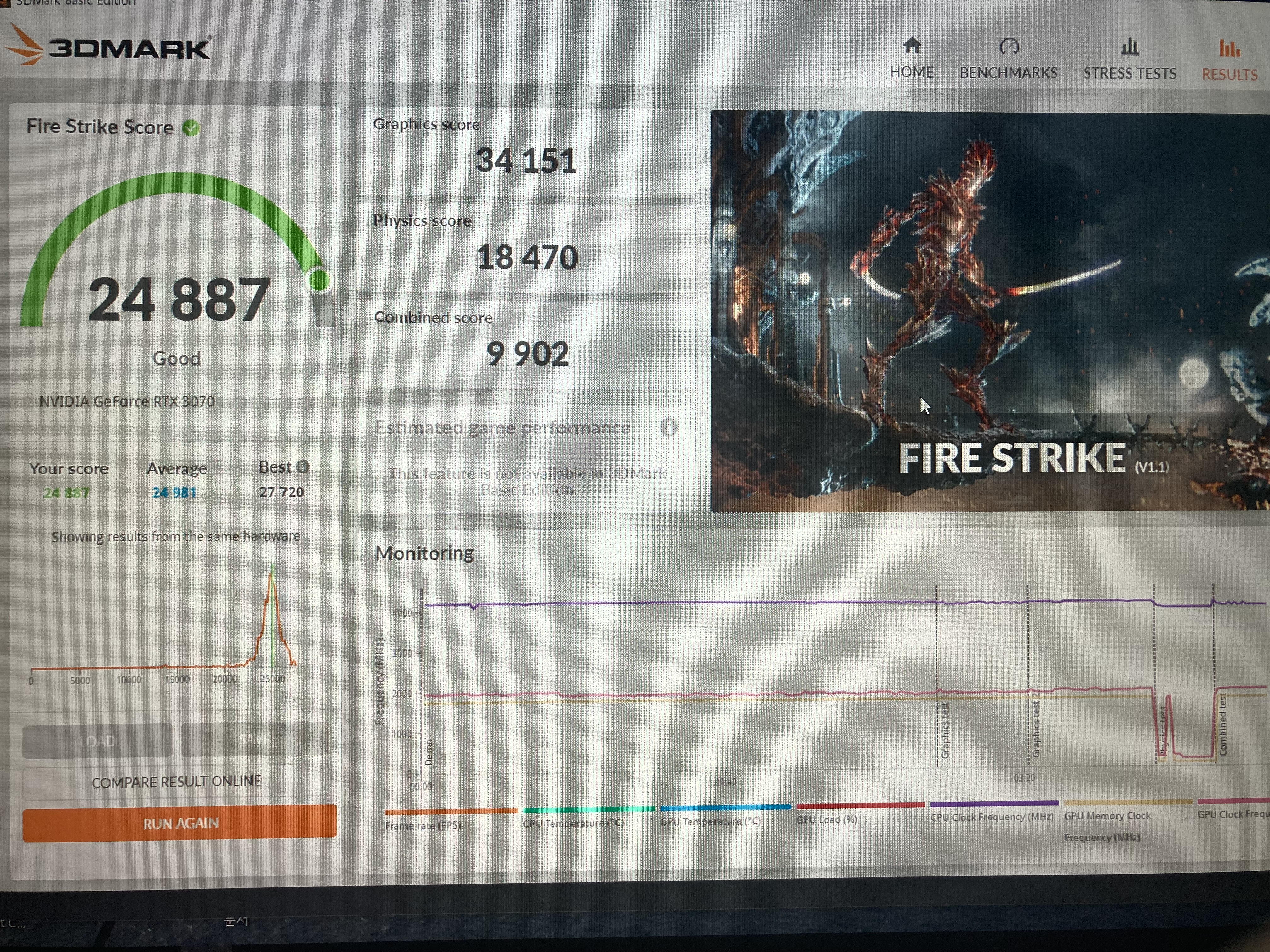Click the green validation checkmark icon
Viewport: 1270px width, 952px height.
191,128
